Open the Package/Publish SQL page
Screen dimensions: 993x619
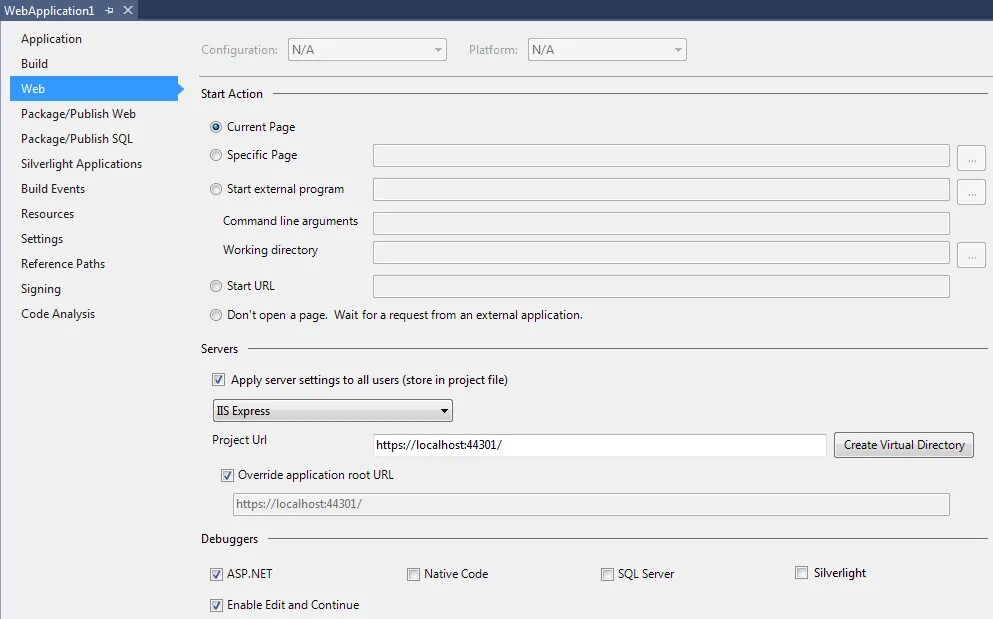[77, 139]
